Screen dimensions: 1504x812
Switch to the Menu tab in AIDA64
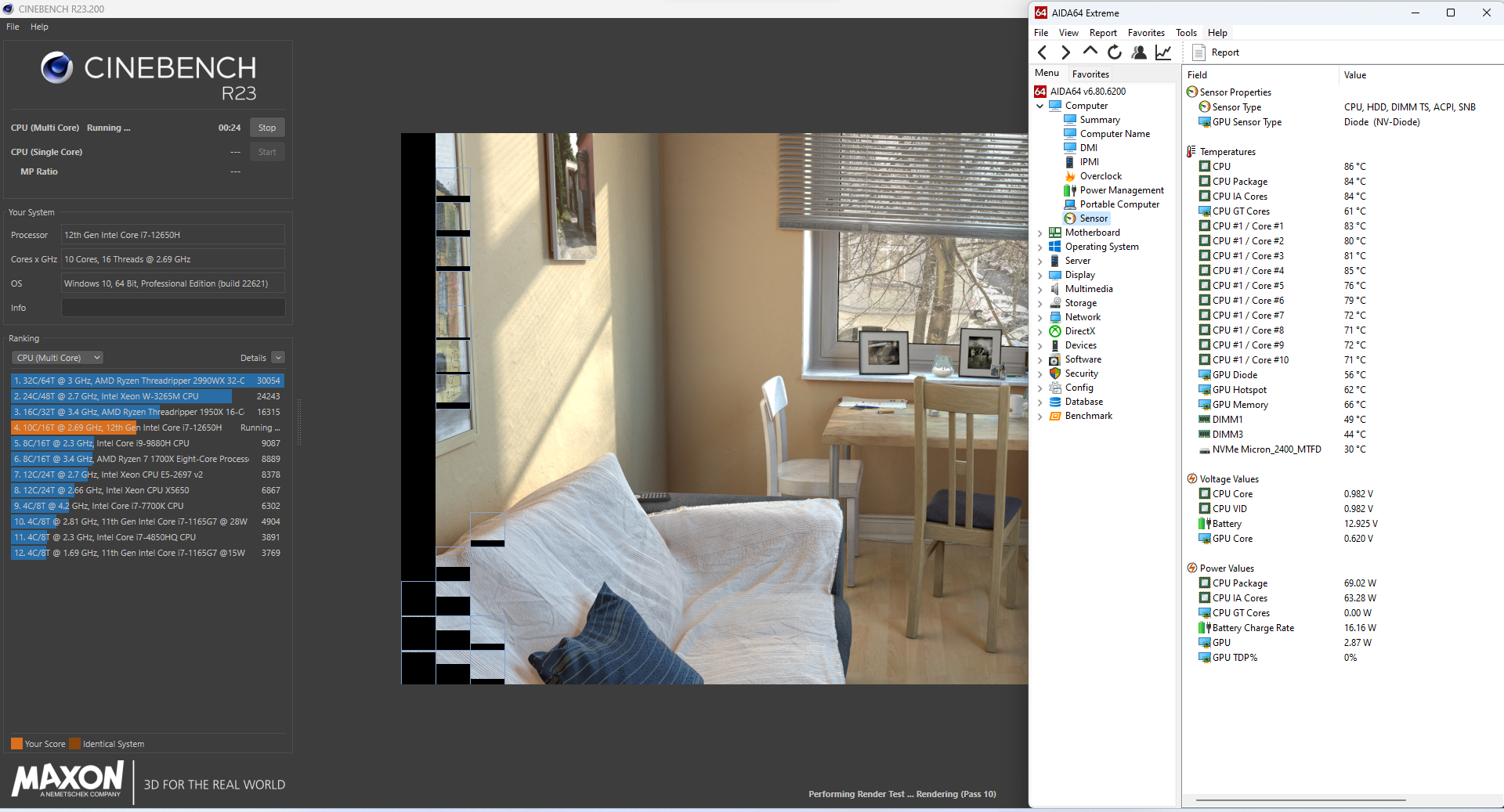pyautogui.click(x=1047, y=73)
